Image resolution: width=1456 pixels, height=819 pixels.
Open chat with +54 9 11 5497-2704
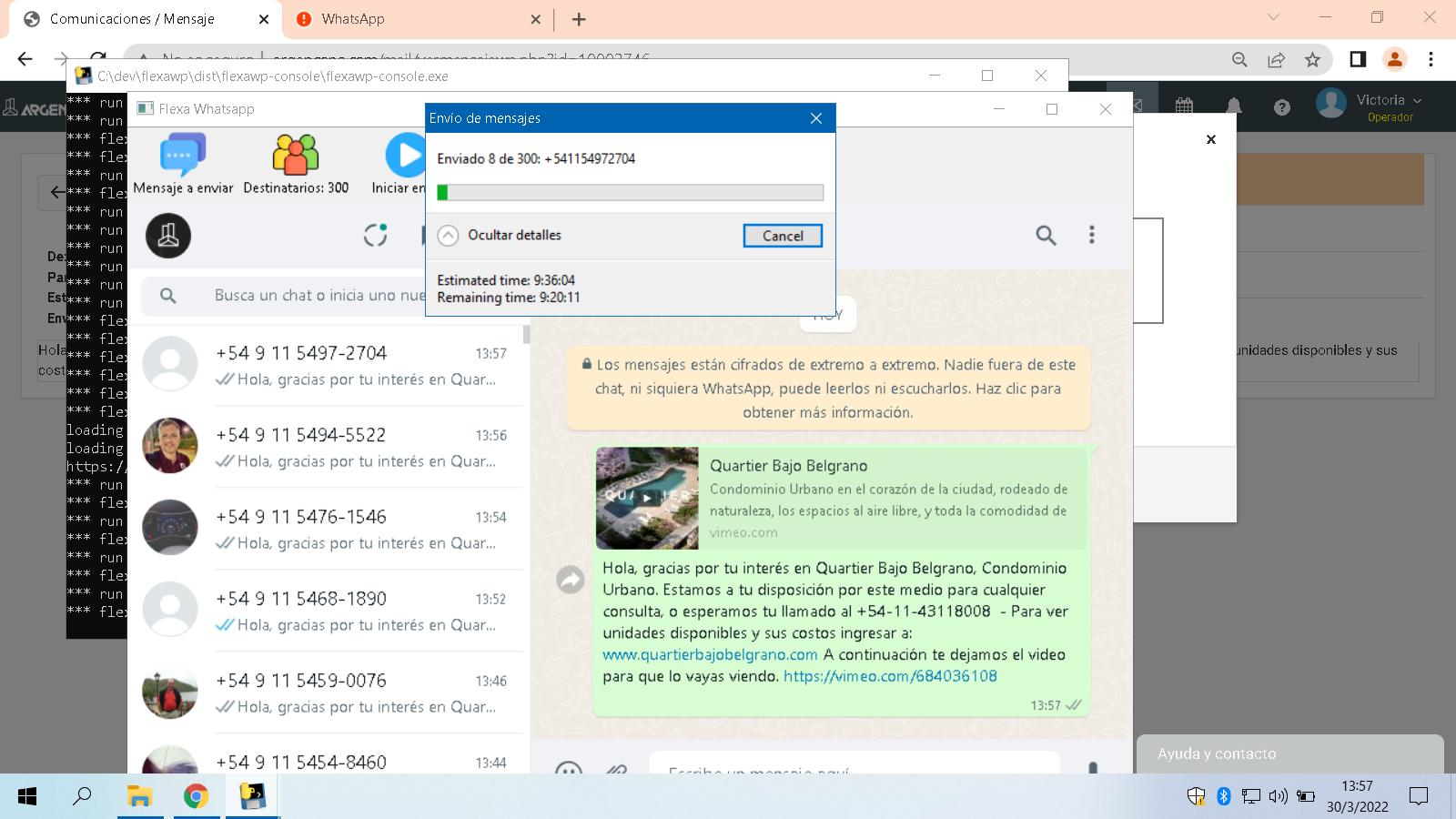tap(328, 365)
